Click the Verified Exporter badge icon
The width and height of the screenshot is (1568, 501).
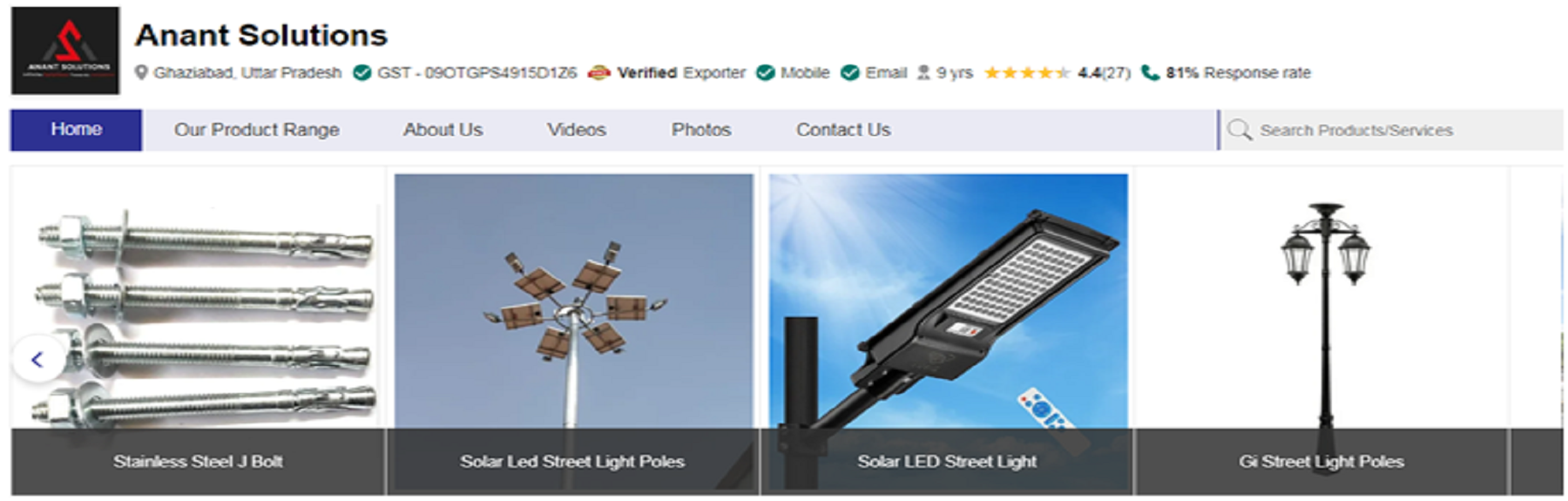(x=598, y=72)
